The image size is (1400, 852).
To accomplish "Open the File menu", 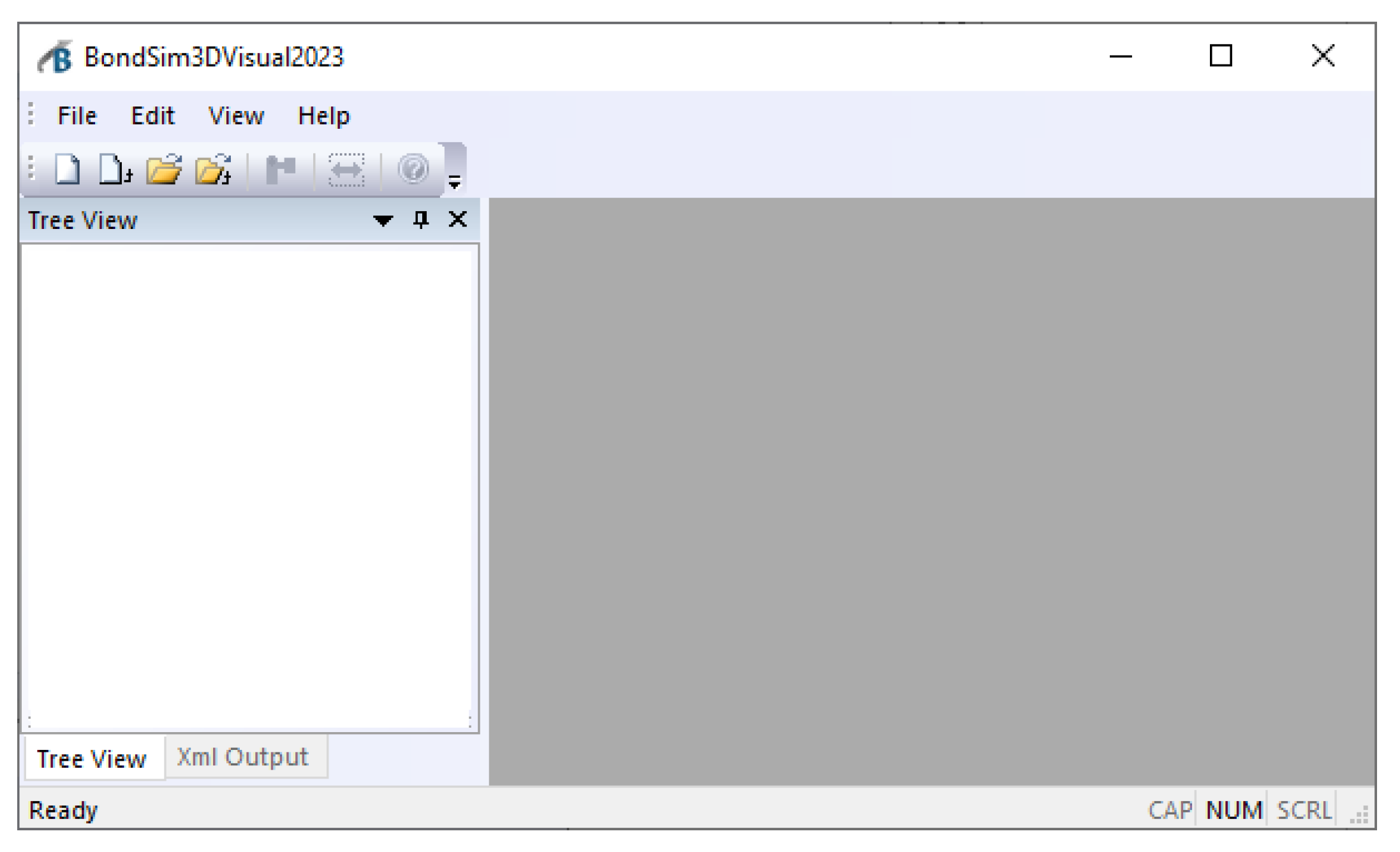I will coord(77,115).
